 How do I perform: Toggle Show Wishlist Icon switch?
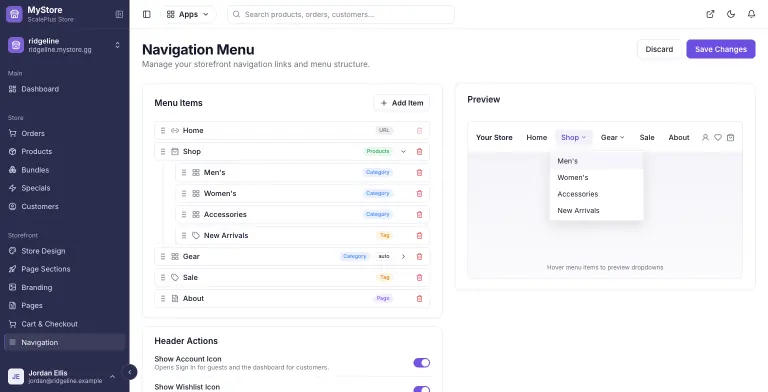coord(422,389)
